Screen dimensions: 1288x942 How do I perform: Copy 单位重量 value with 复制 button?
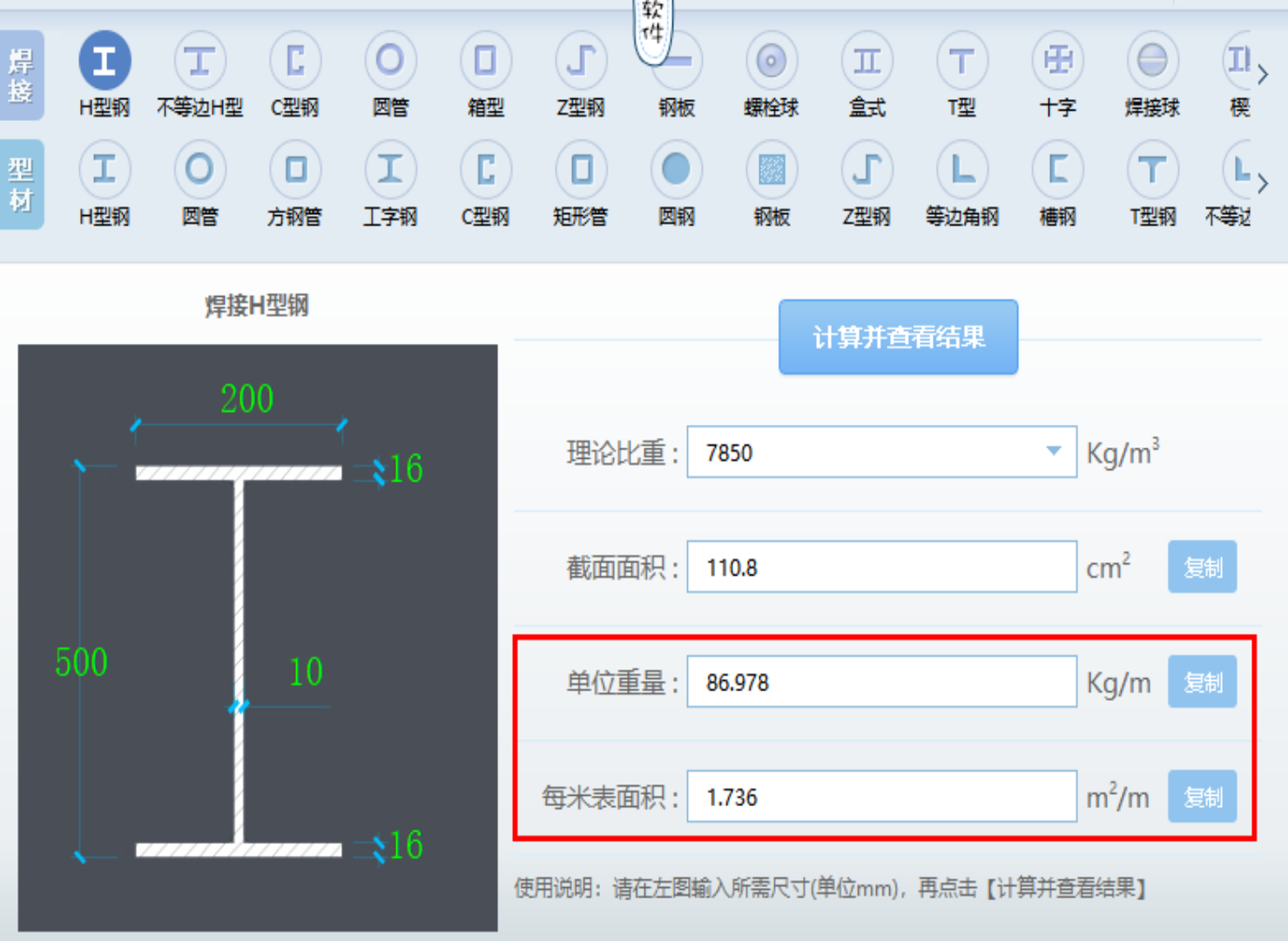point(1203,682)
